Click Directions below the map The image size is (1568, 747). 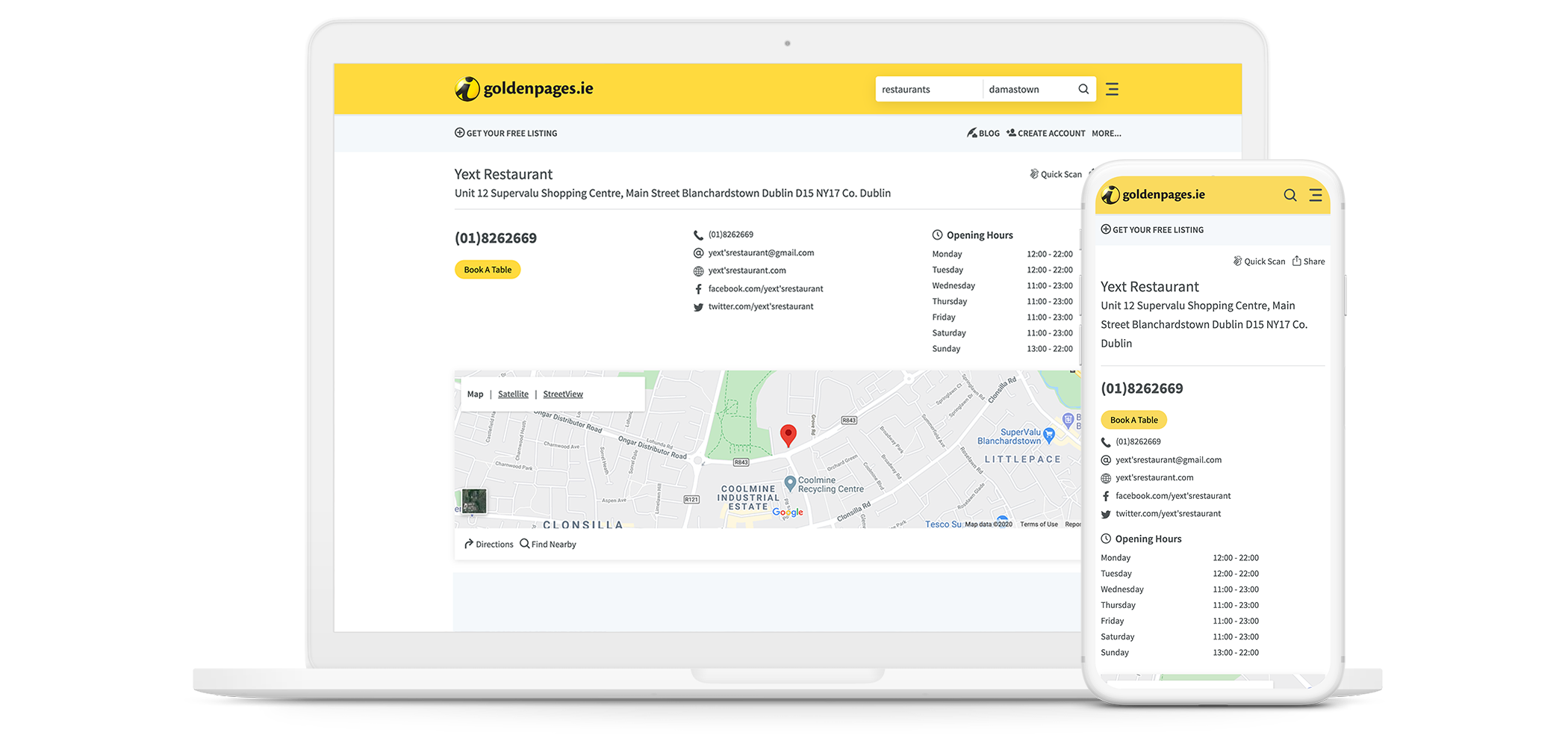click(x=489, y=545)
